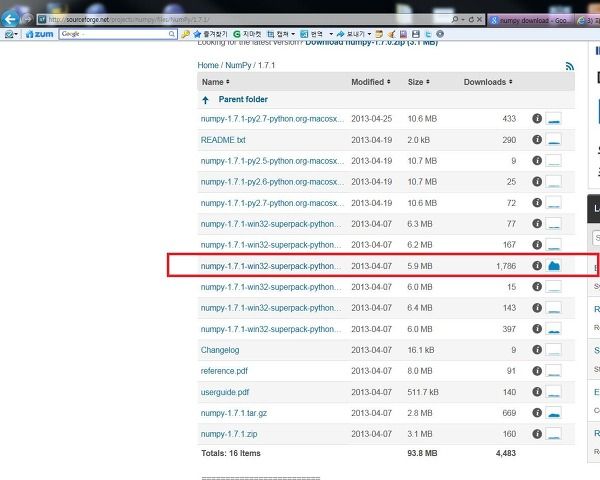
Task: Show info for the 6.3 MB superpack row
Action: click(x=537, y=224)
